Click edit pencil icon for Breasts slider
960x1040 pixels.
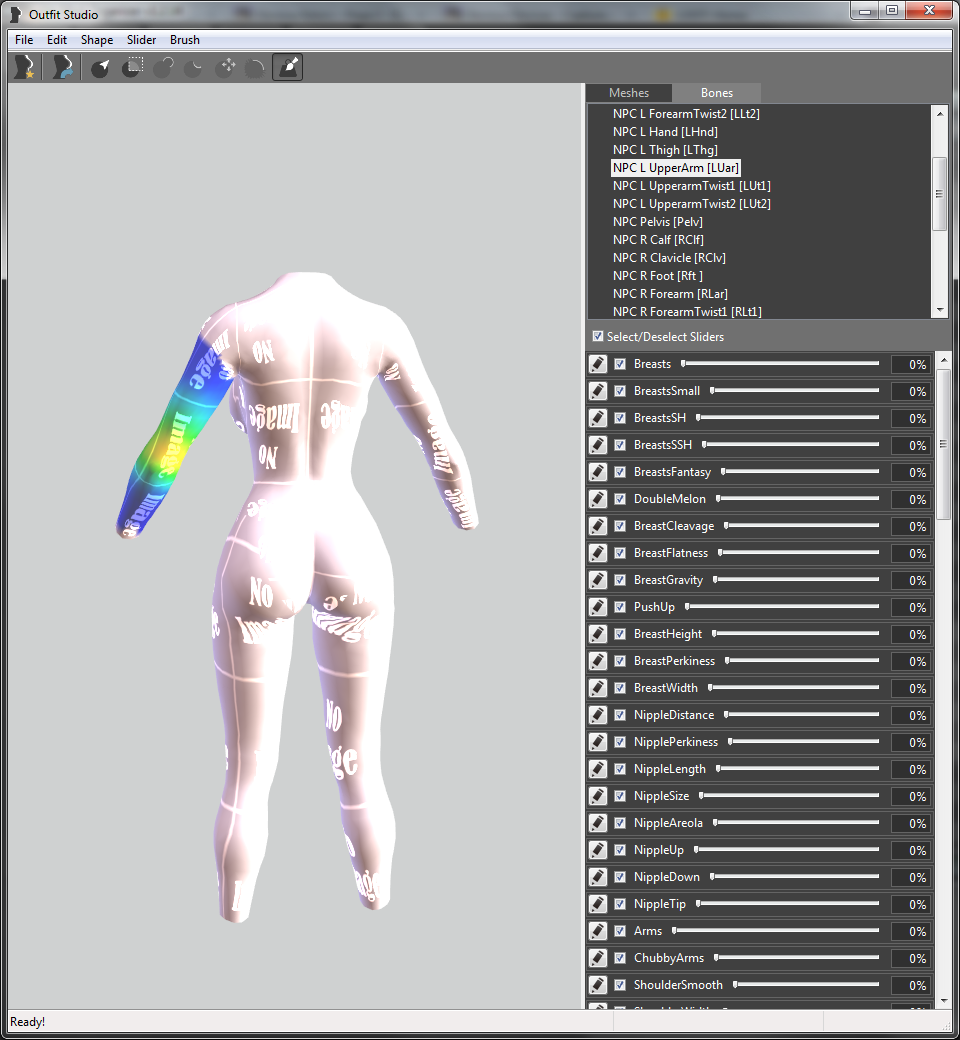(x=598, y=364)
